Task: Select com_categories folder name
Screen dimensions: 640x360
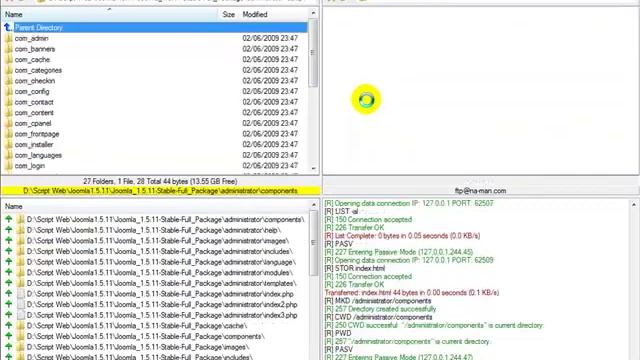Action: coord(38,70)
